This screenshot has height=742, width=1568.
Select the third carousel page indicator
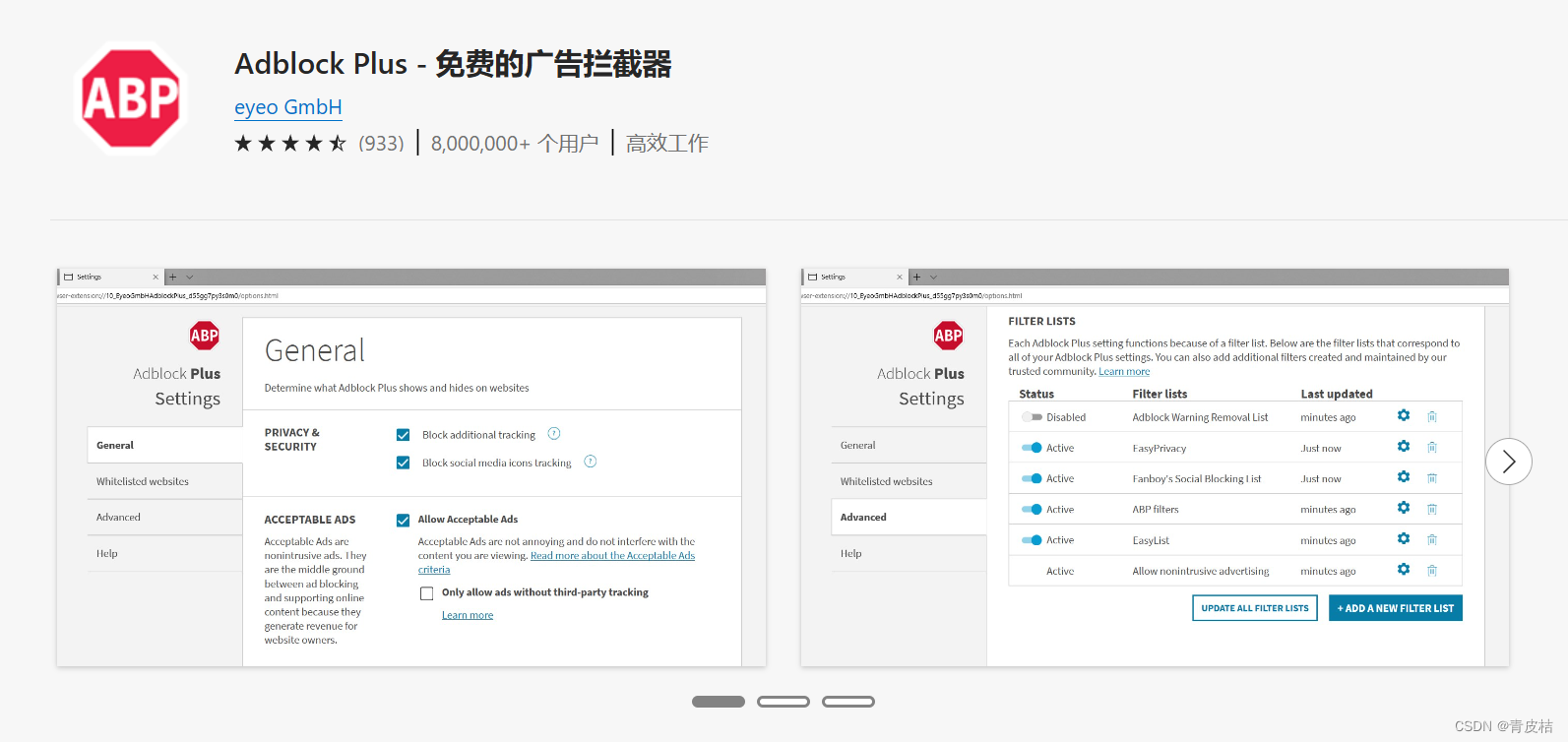tap(848, 702)
